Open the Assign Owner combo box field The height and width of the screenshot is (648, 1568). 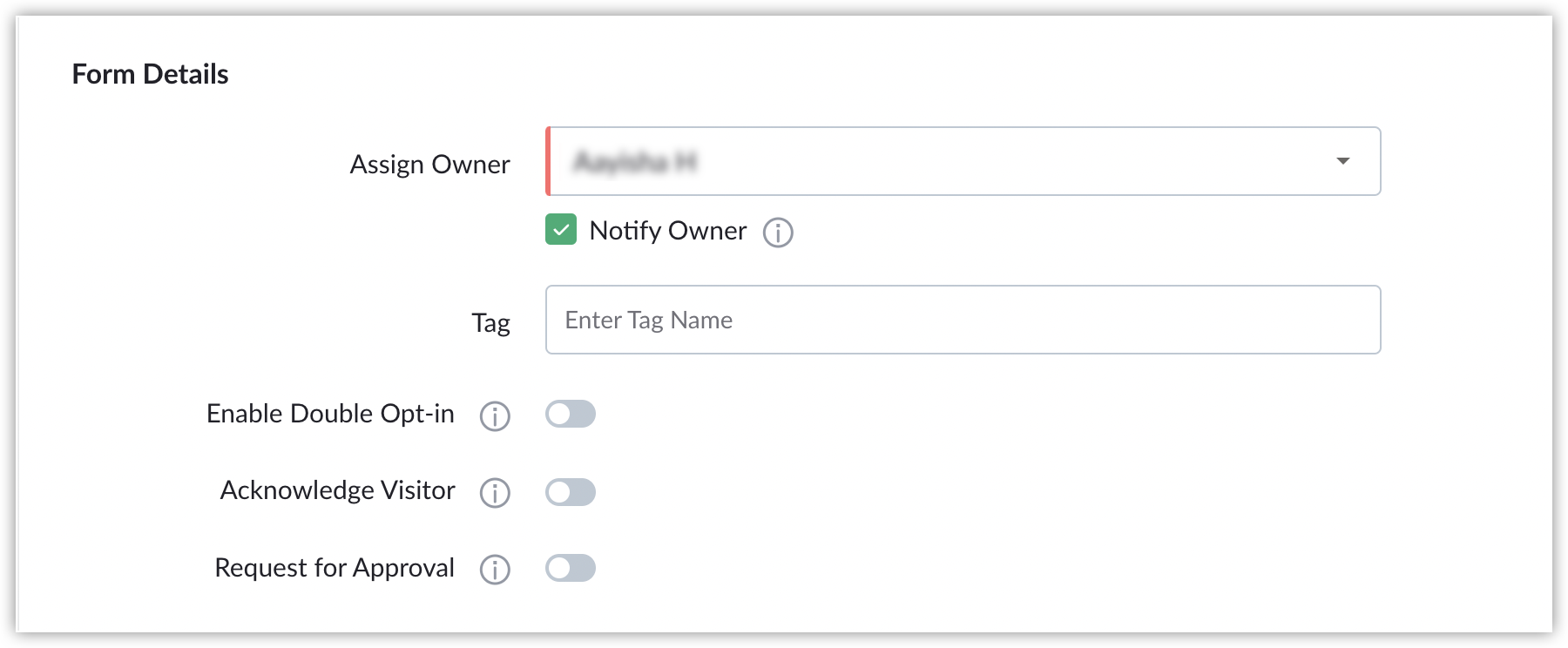click(963, 161)
